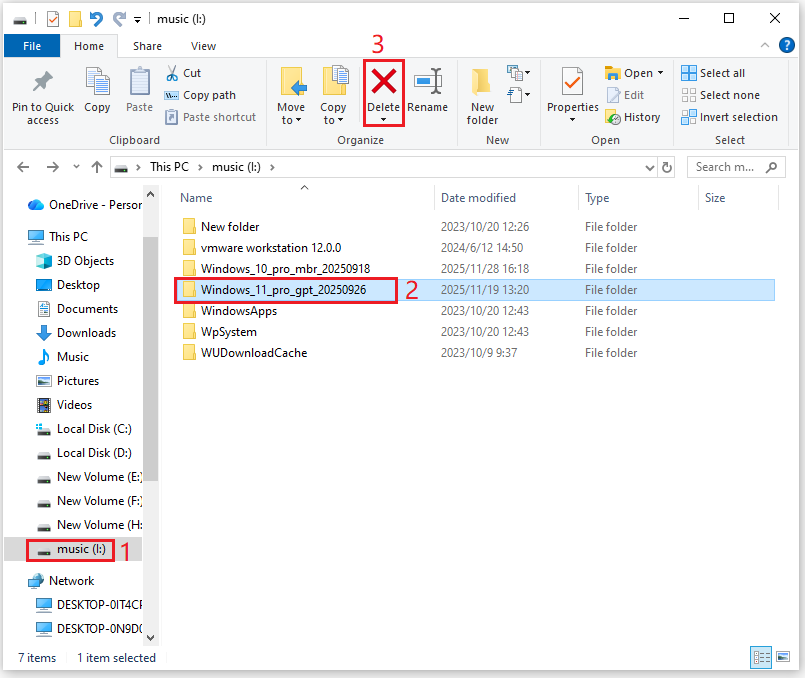Open the File menu

click(x=31, y=45)
